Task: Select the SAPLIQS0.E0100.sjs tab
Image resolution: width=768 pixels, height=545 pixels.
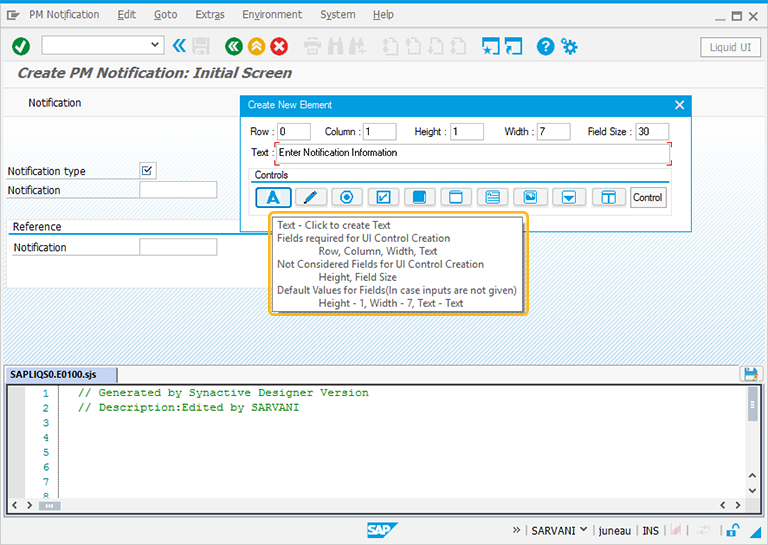Action: click(x=61, y=375)
